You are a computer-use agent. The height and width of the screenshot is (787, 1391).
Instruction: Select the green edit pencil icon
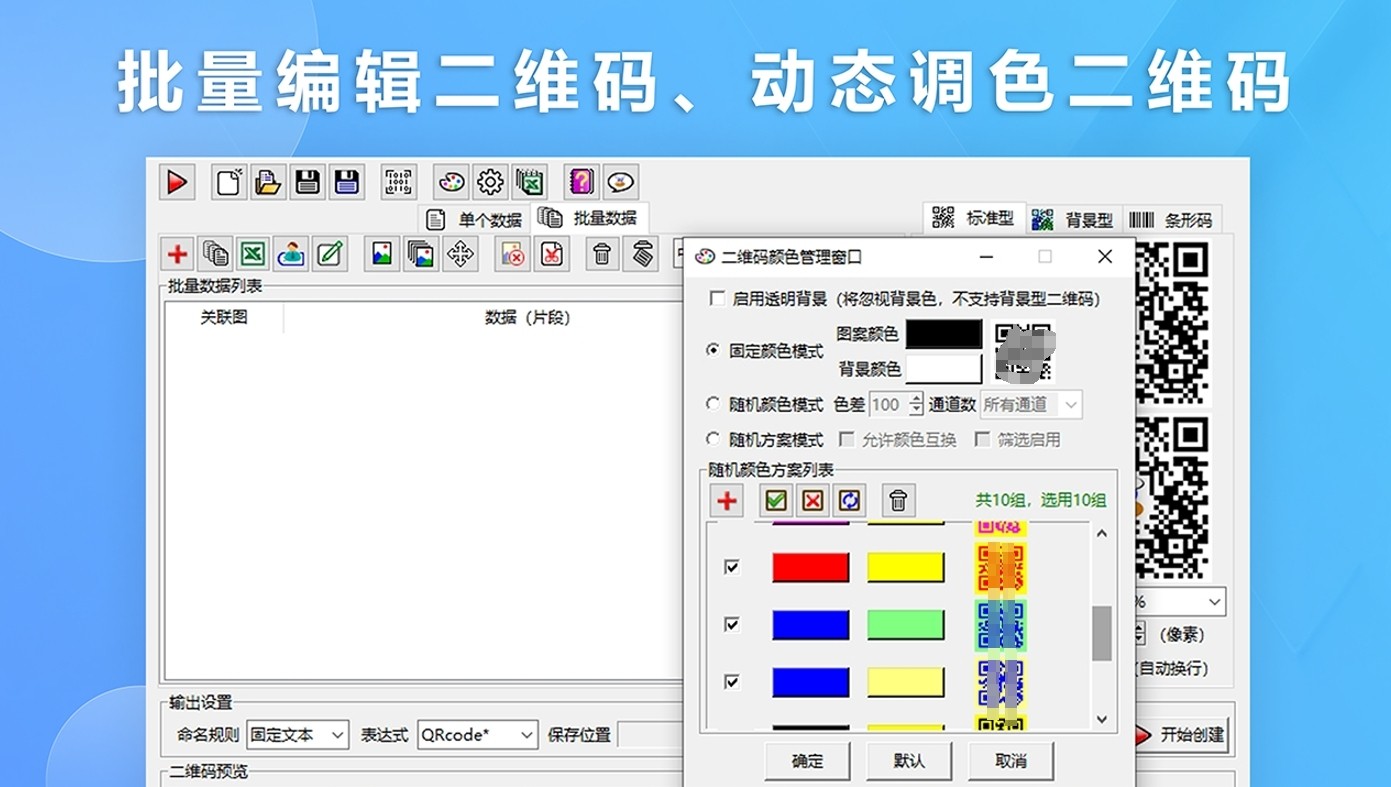[329, 254]
